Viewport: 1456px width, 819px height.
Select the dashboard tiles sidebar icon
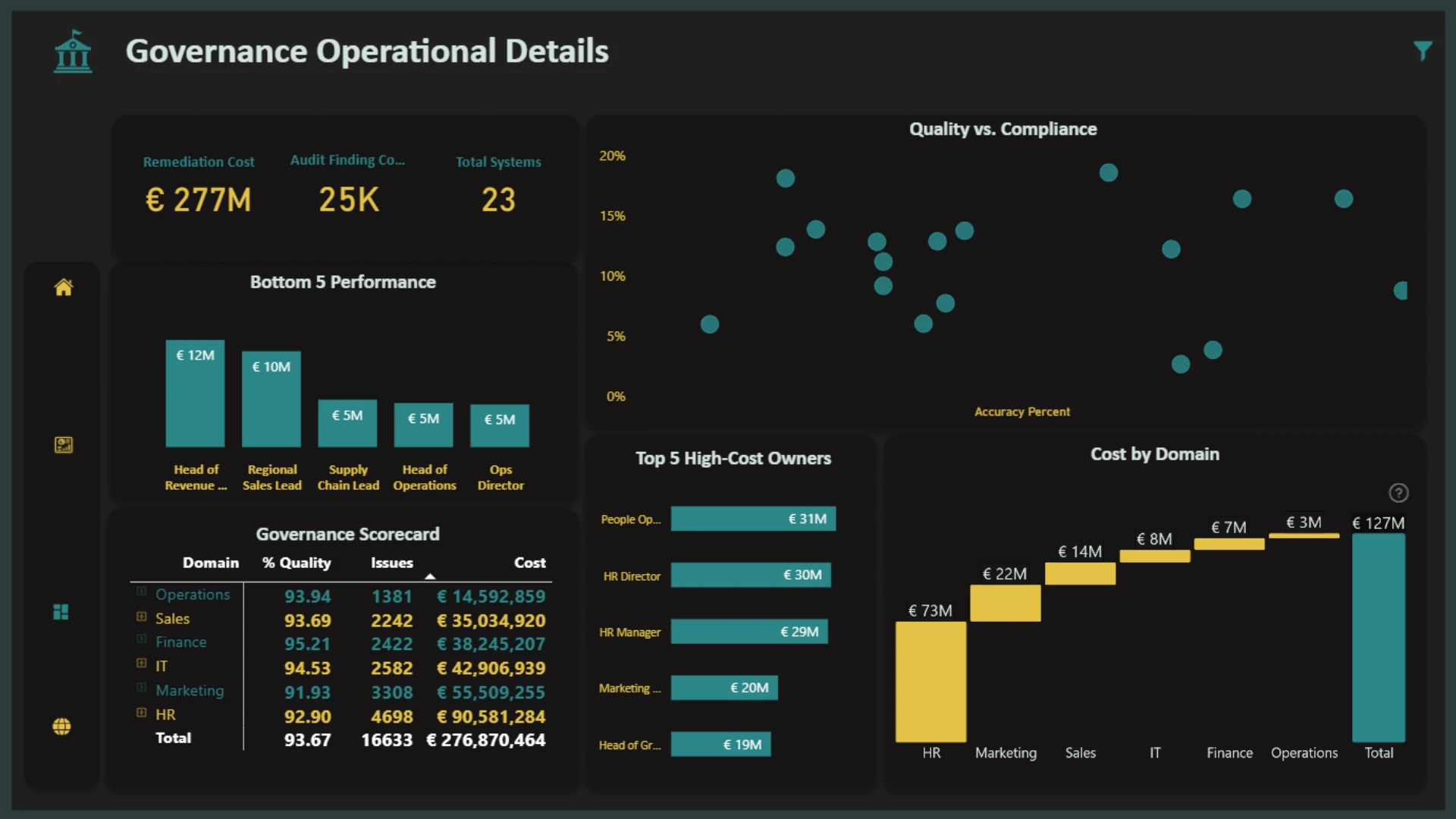click(61, 612)
